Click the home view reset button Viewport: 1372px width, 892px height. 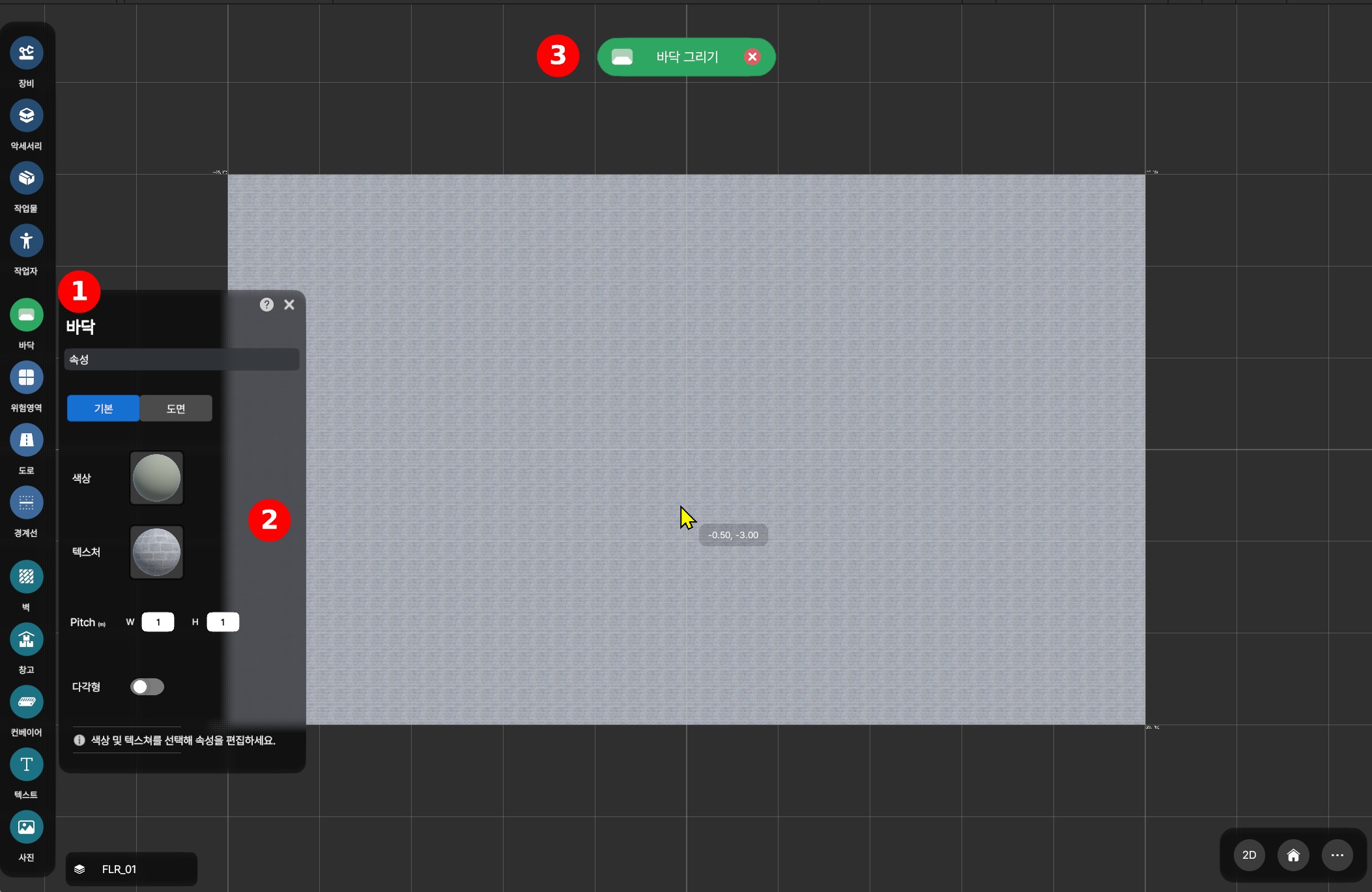point(1293,855)
